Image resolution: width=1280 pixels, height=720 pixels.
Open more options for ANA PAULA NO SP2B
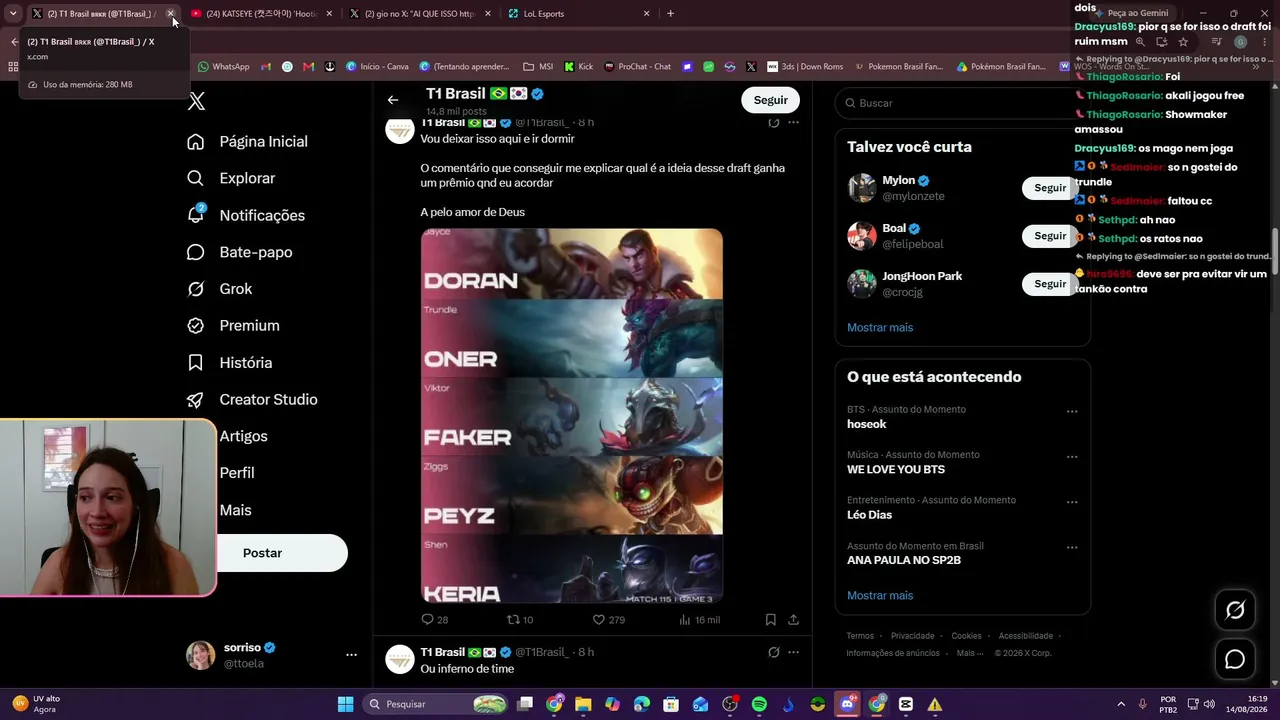pyautogui.click(x=1072, y=548)
